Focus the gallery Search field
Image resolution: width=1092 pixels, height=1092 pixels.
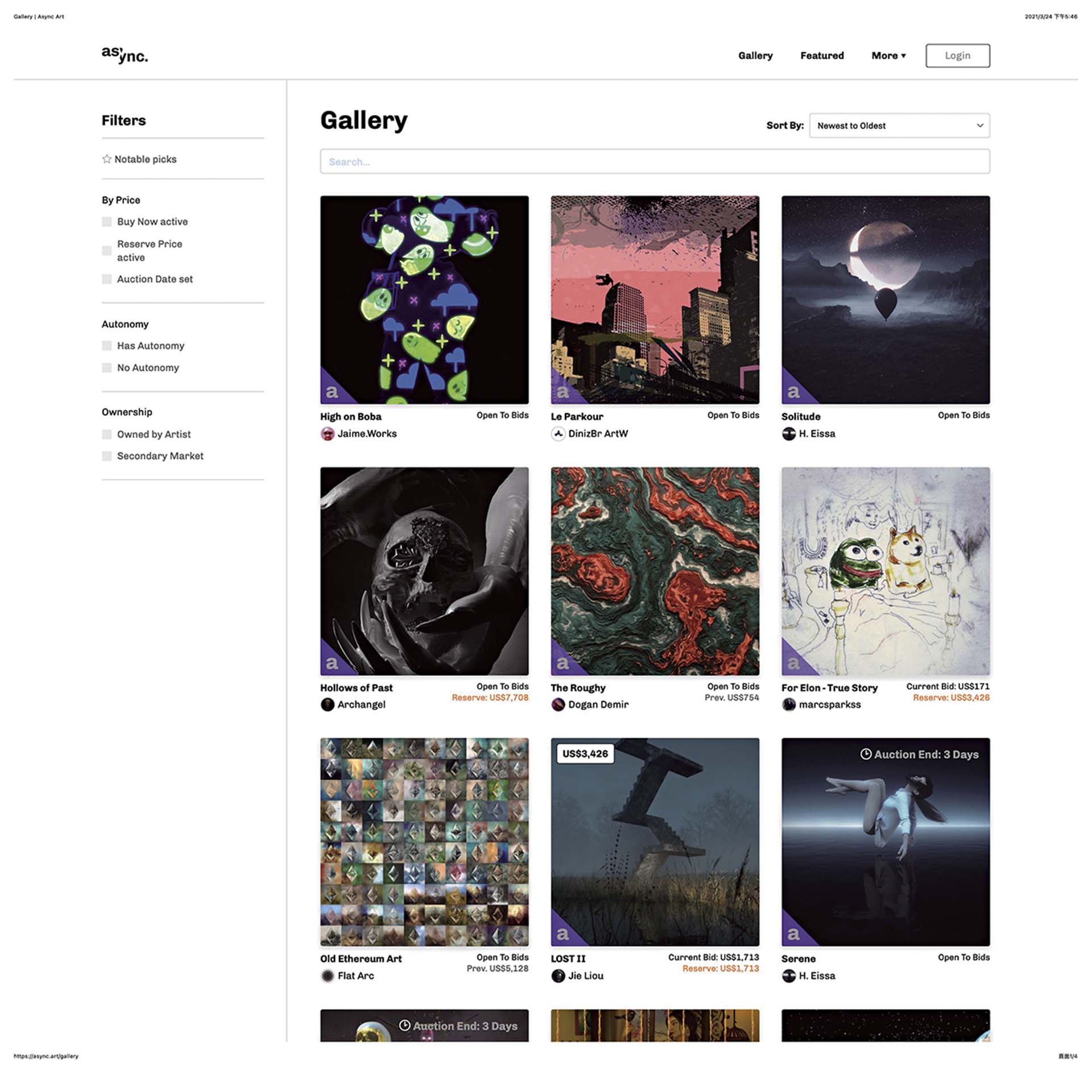[655, 162]
